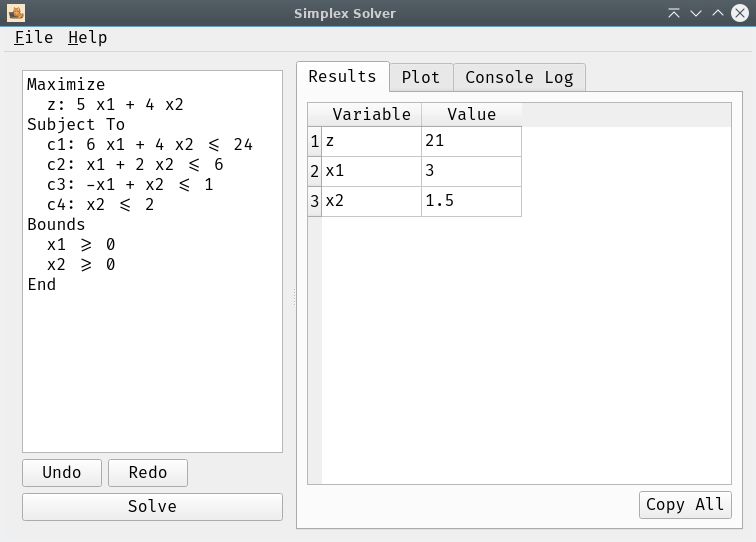Screen dimensions: 756x542
Task: Copy all results with Copy All
Action: tap(685, 505)
